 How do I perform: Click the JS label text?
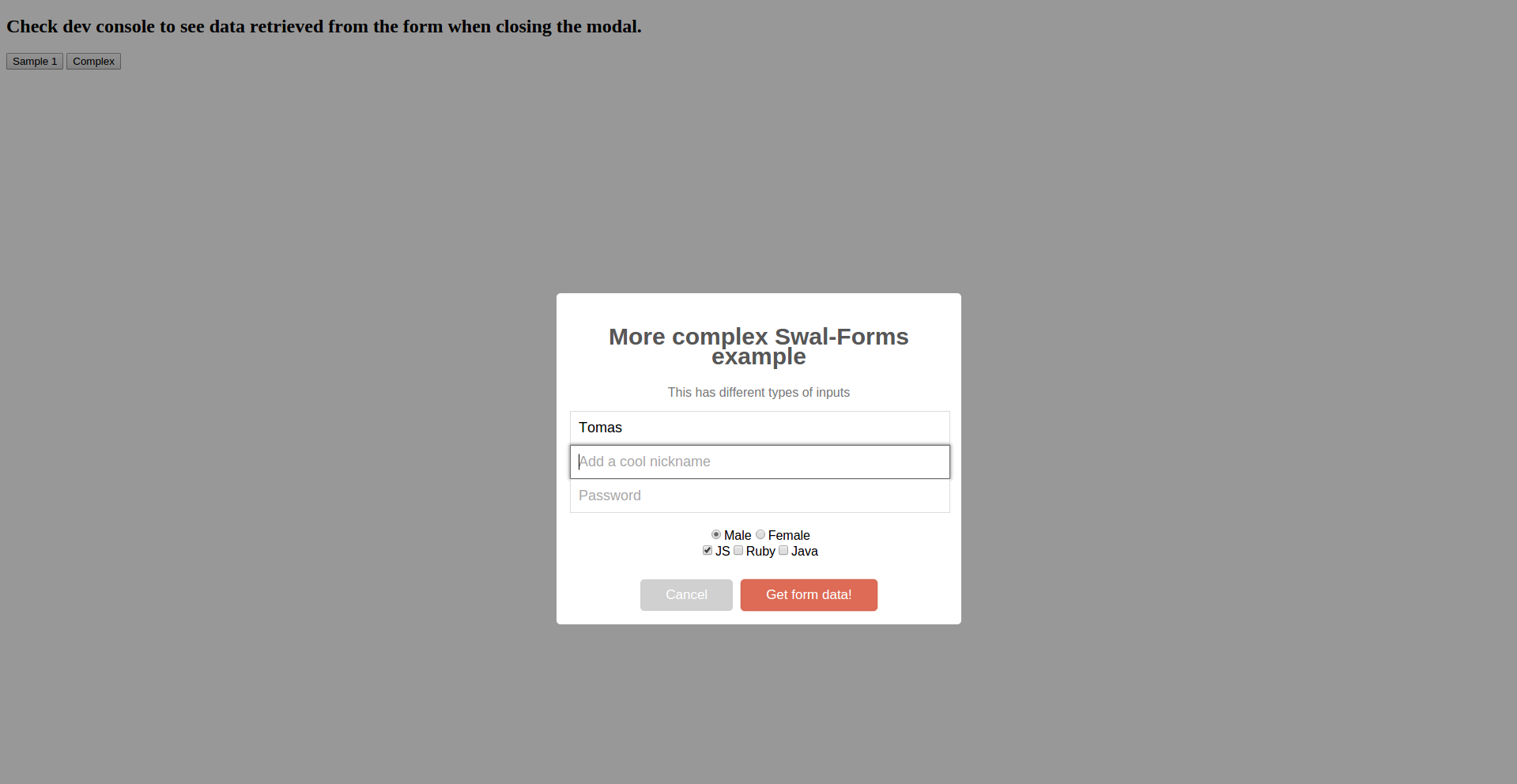723,552
